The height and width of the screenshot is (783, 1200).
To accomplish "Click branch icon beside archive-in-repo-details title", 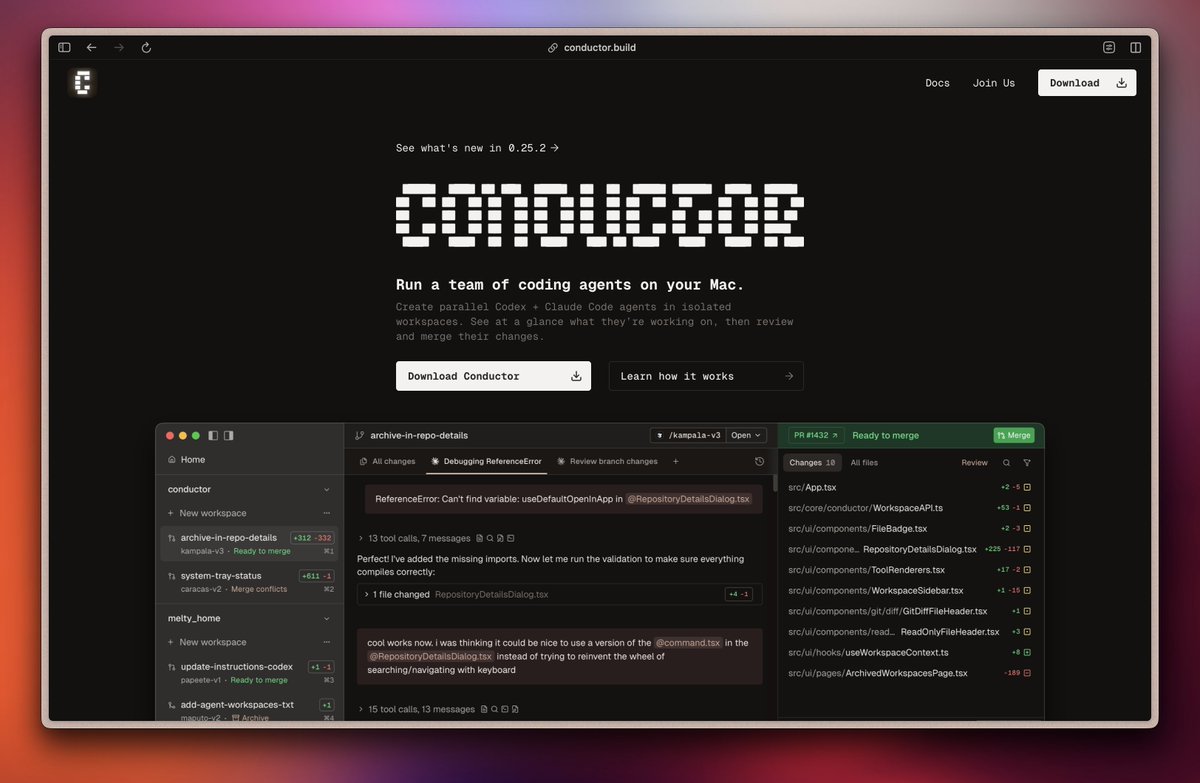I will (359, 436).
